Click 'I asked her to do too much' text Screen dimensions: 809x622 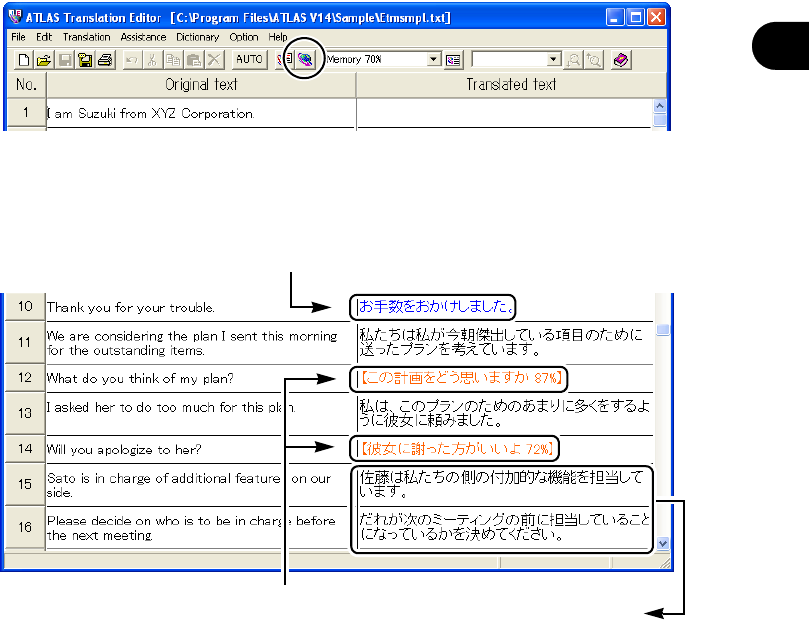click(x=171, y=407)
